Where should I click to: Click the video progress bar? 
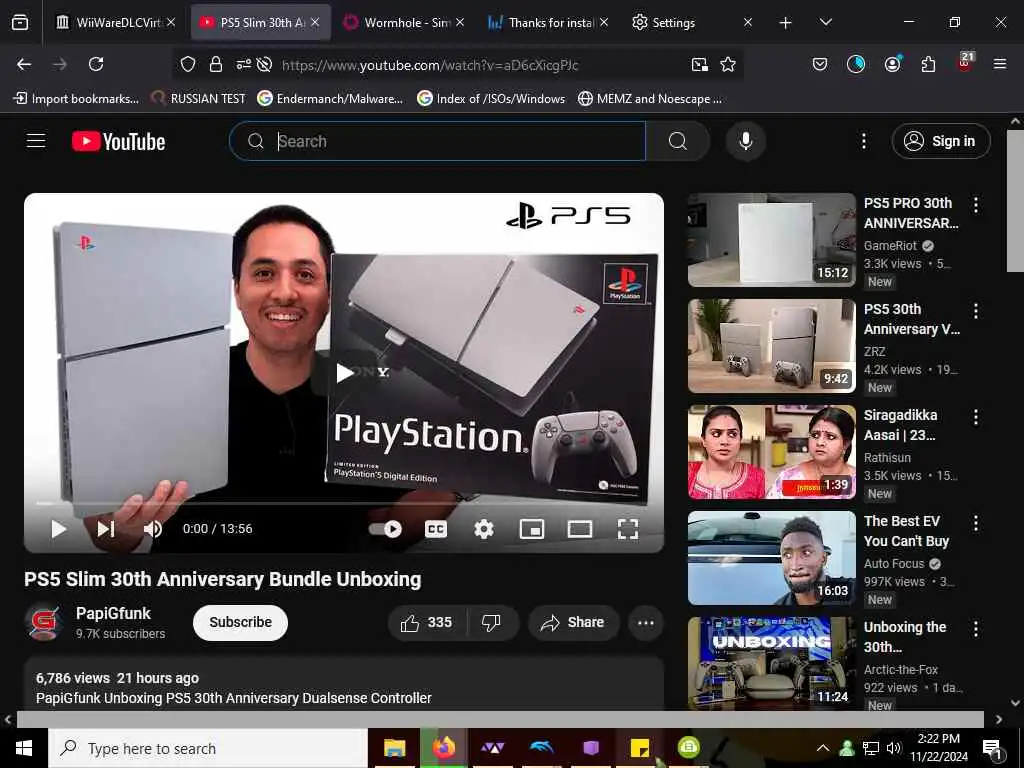click(344, 504)
